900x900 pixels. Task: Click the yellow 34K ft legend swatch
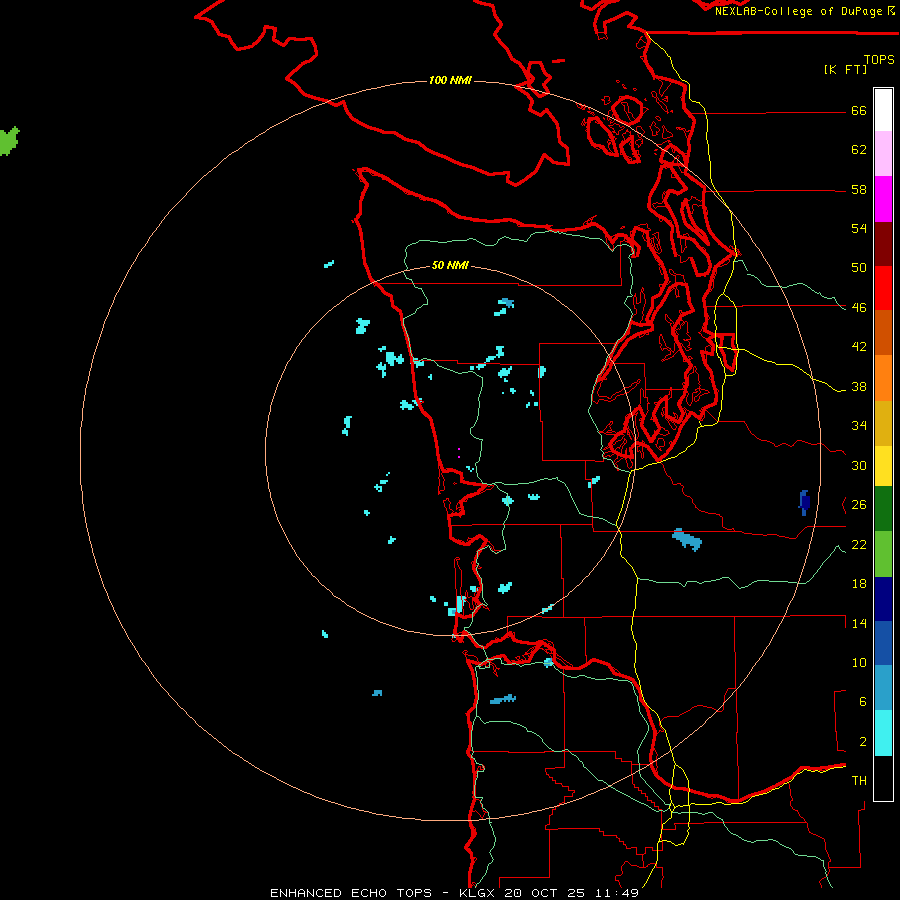tap(883, 423)
